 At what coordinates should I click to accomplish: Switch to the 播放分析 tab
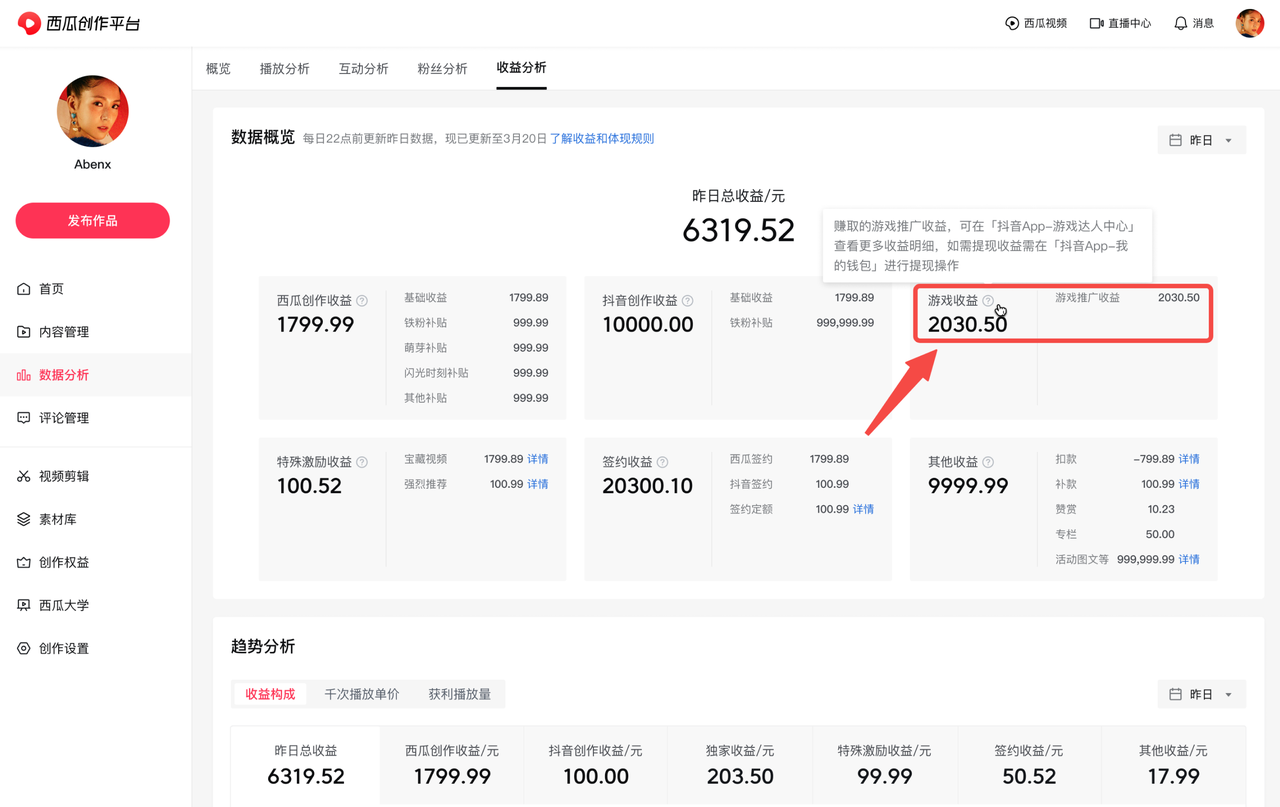(x=284, y=69)
